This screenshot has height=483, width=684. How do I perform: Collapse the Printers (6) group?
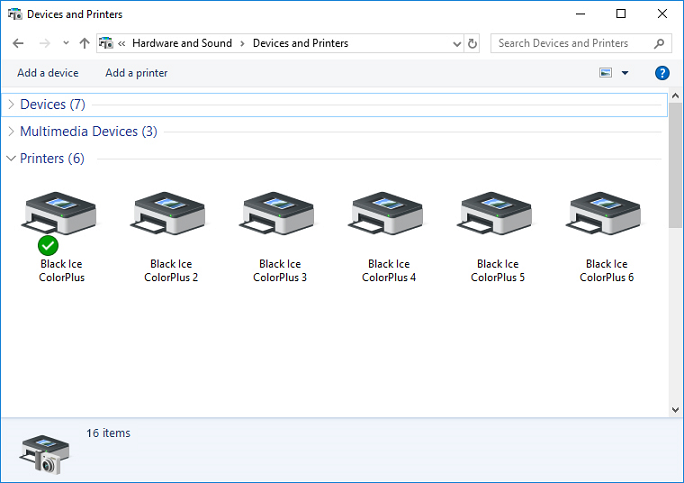point(11,158)
